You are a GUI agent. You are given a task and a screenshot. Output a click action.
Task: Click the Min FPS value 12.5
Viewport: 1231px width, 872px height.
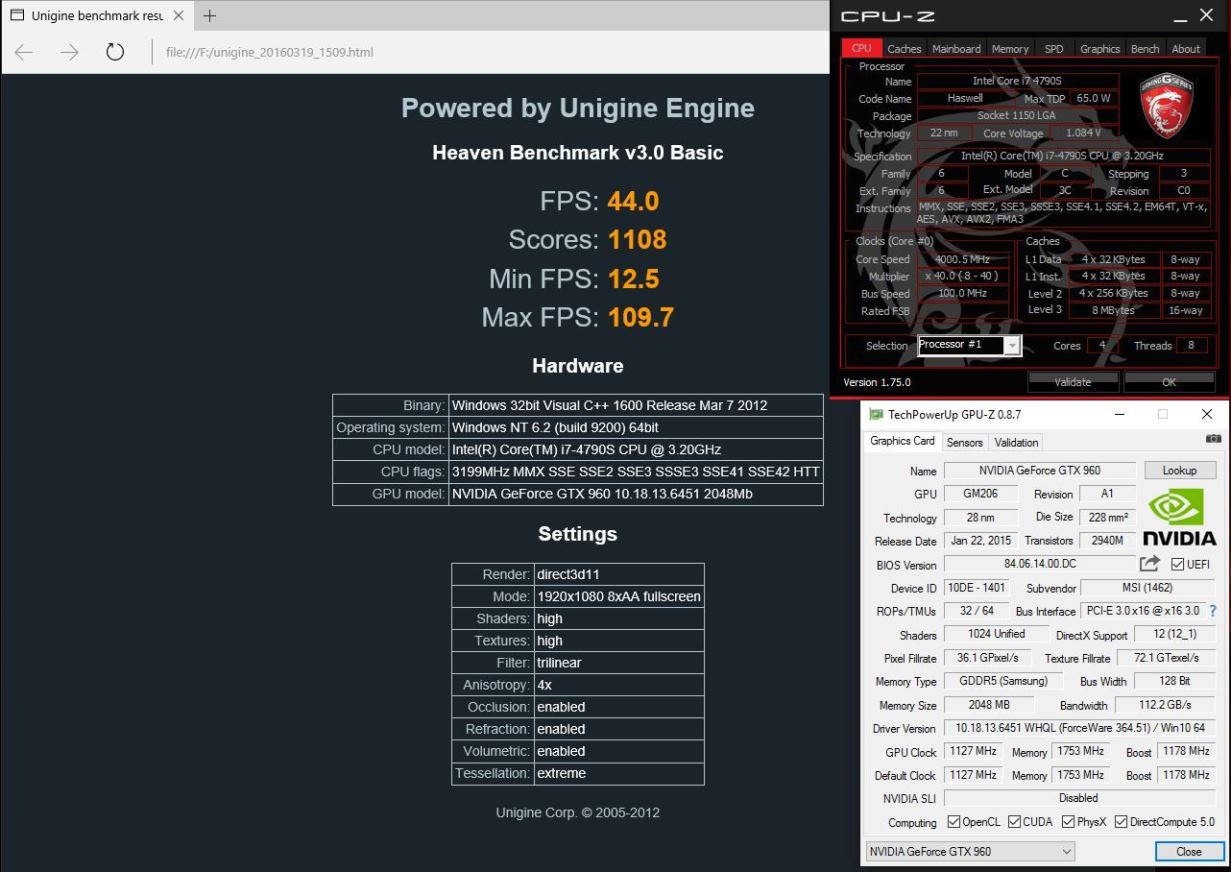point(633,279)
